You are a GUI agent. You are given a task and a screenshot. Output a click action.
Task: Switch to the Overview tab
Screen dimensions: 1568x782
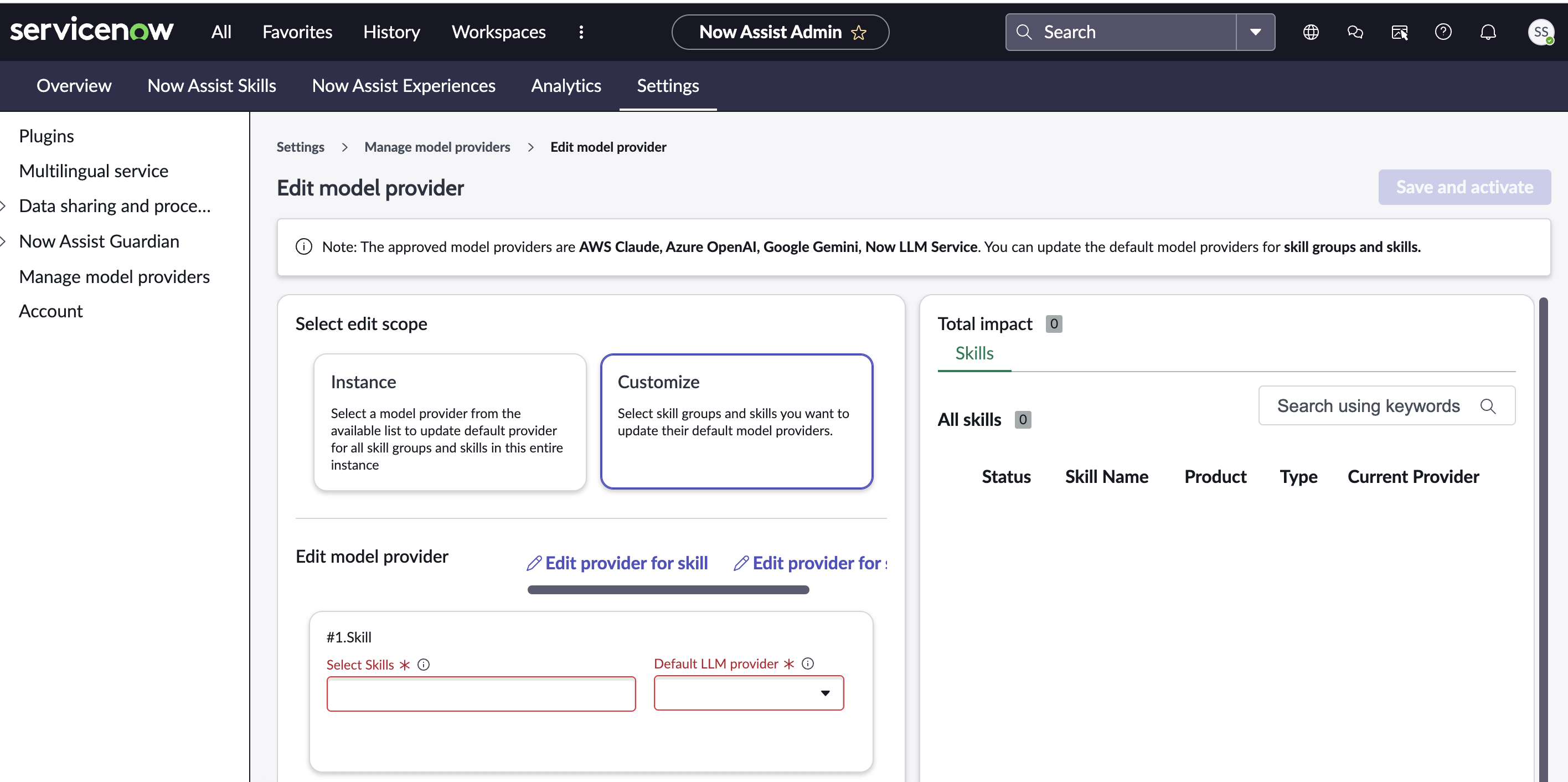pos(74,86)
